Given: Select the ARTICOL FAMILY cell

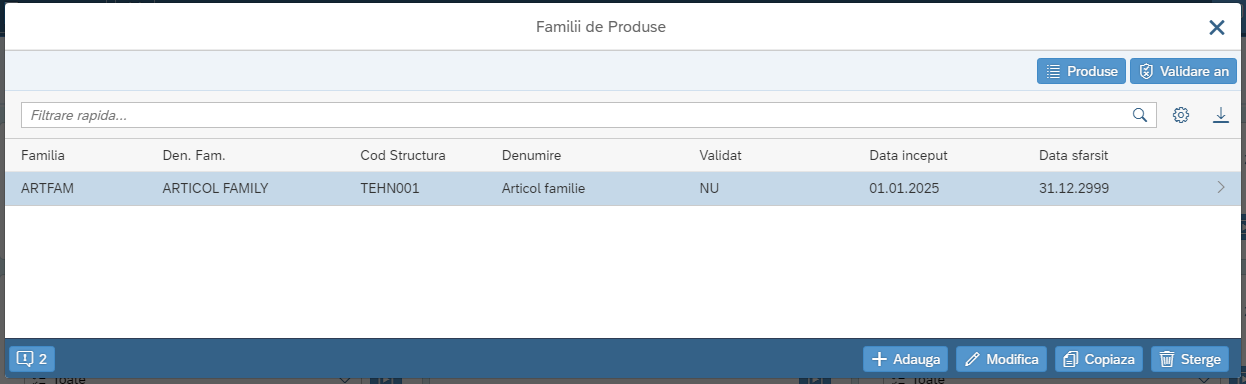Looking at the screenshot, I should [215, 188].
